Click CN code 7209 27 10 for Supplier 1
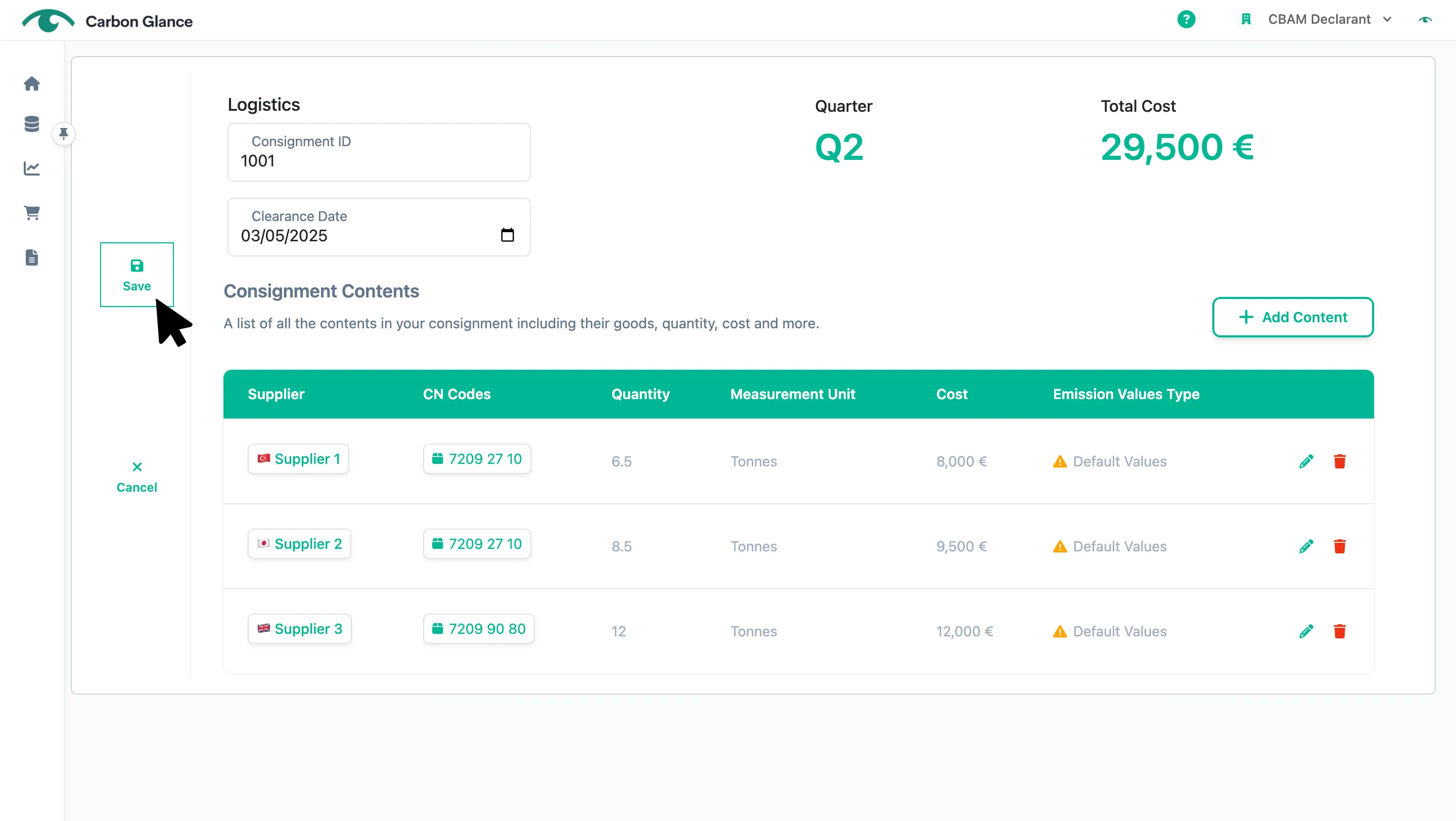 (476, 459)
